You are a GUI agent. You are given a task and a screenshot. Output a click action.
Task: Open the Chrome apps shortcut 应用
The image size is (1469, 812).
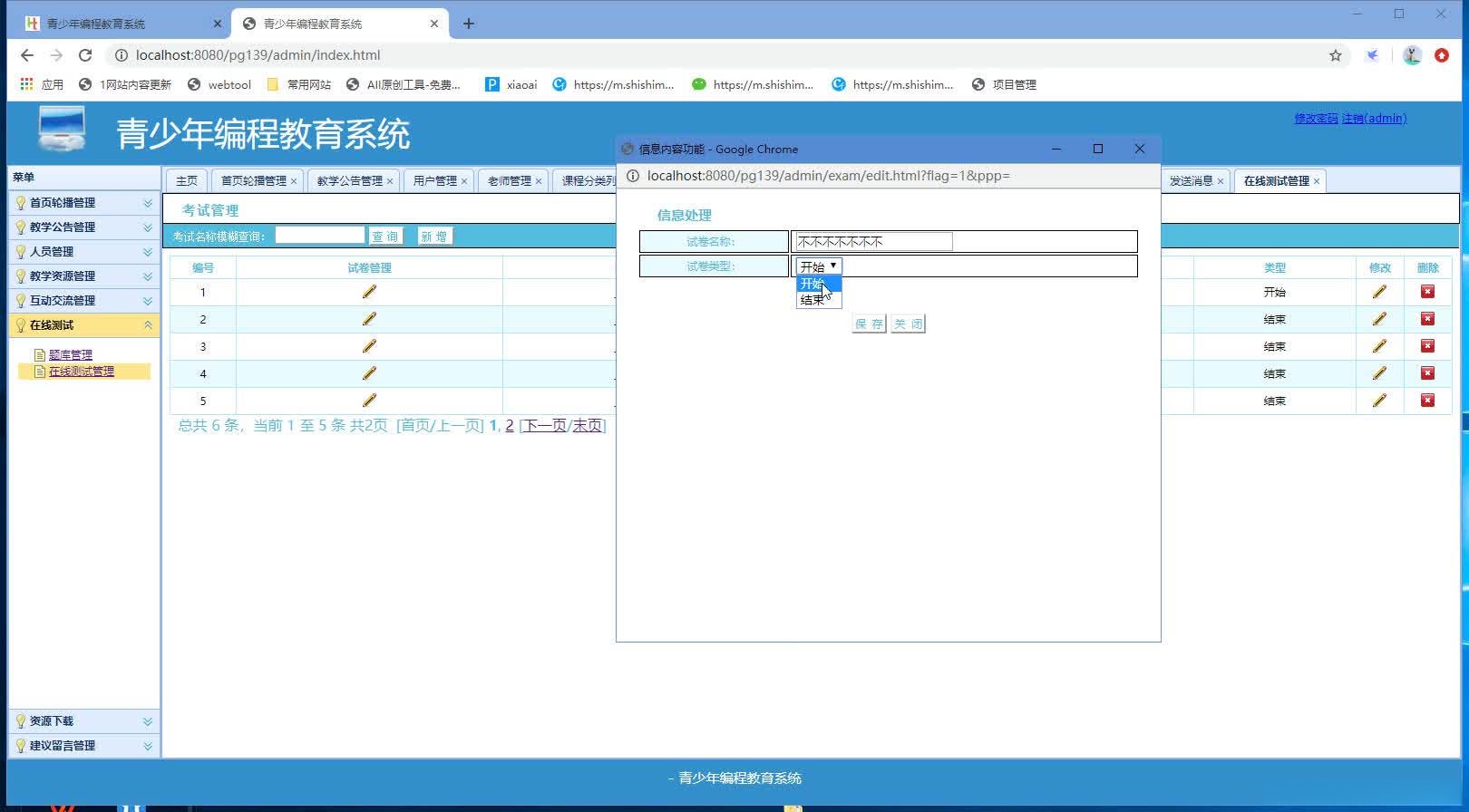point(42,84)
